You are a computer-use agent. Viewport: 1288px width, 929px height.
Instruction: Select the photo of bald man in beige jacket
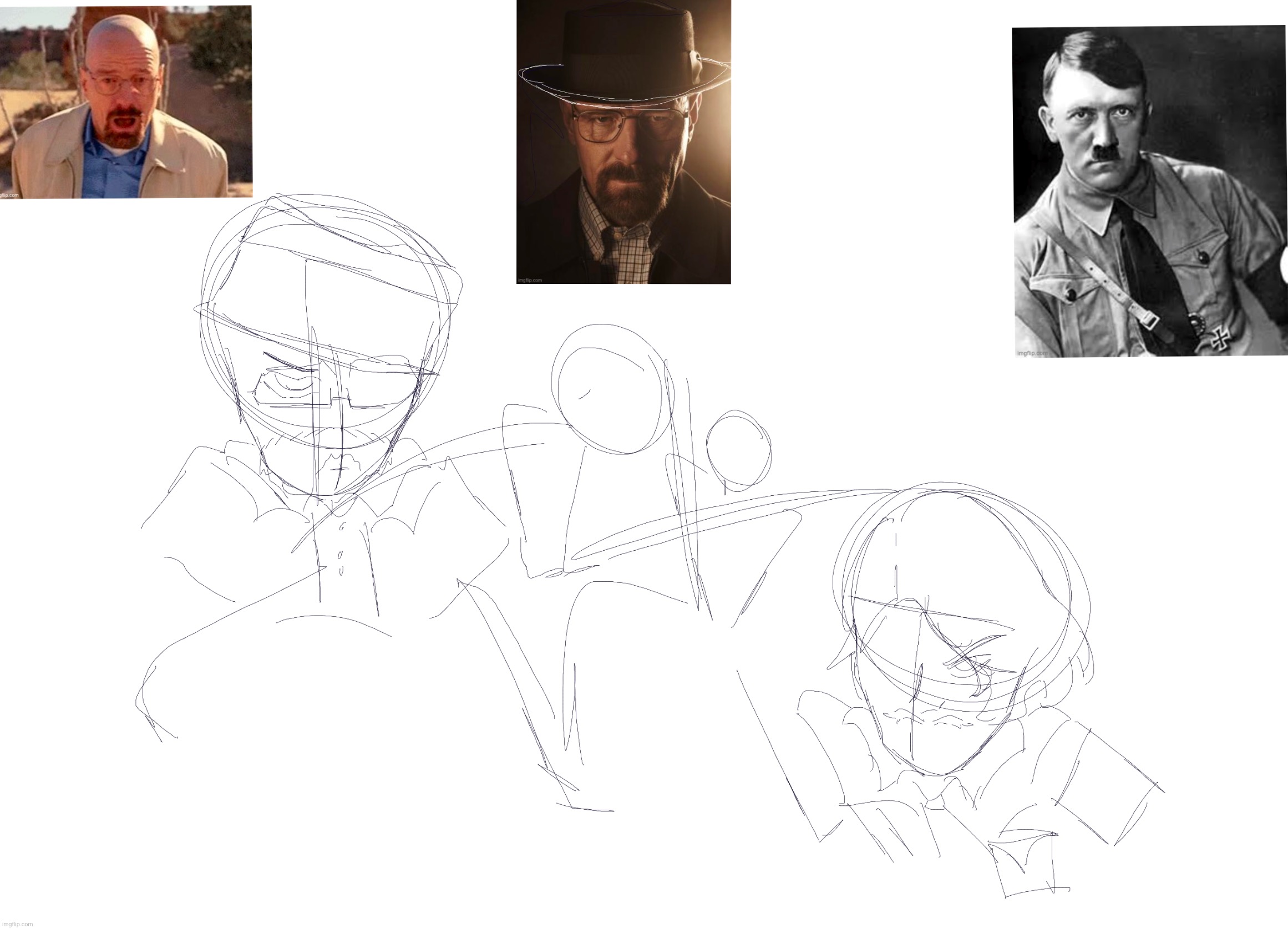pos(125,102)
